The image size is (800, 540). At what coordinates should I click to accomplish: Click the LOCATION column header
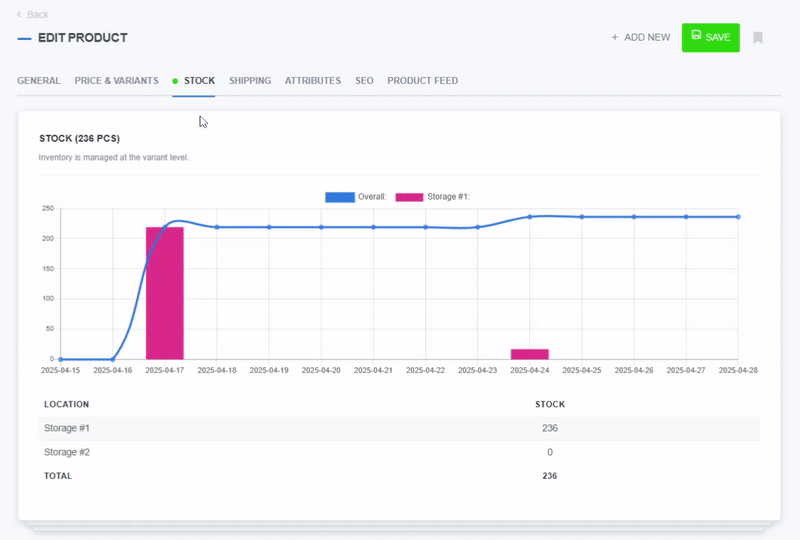coord(66,404)
